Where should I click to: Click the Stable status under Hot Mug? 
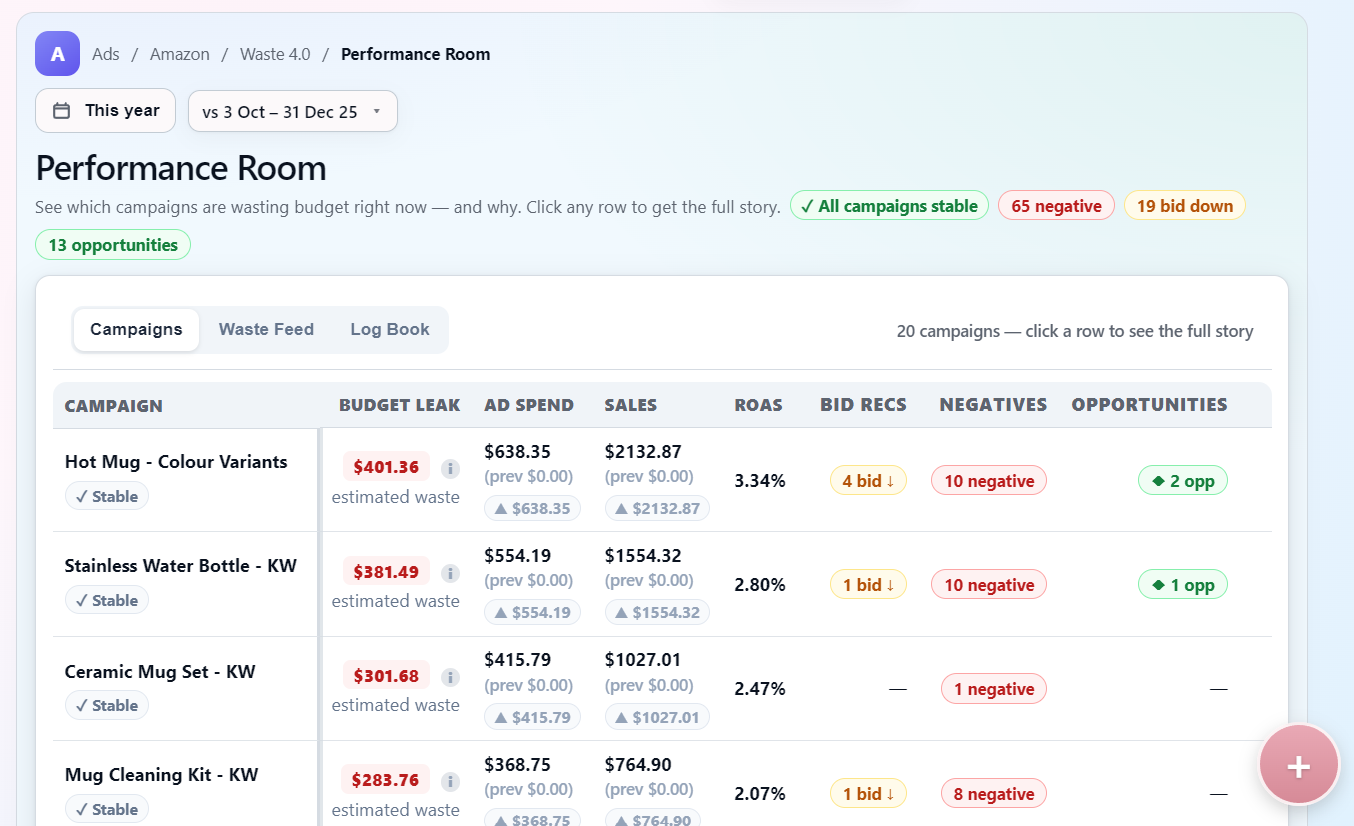click(107, 496)
